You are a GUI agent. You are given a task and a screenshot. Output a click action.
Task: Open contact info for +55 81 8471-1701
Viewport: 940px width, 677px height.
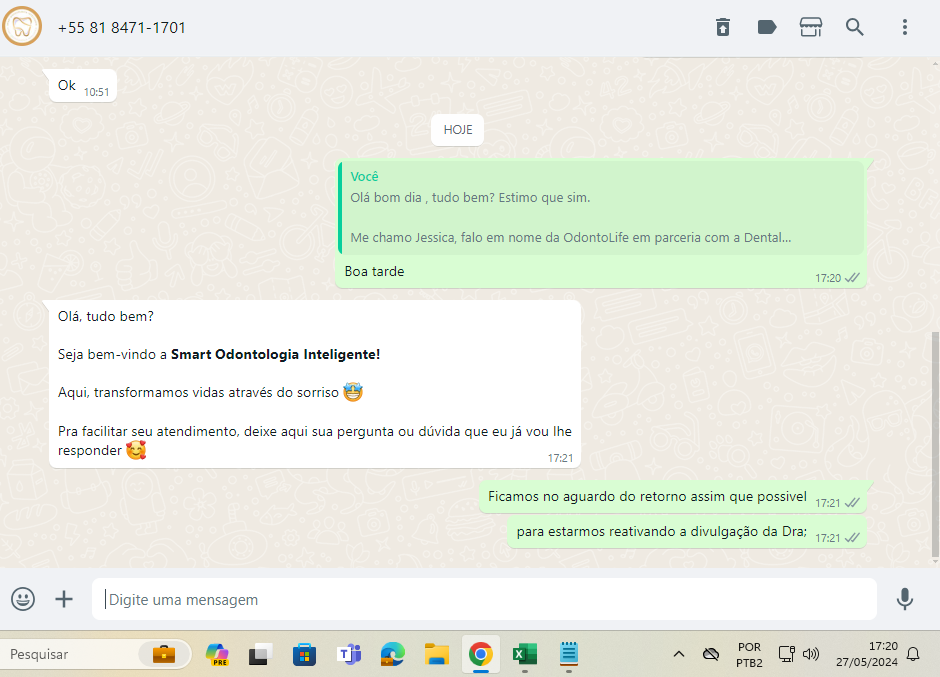pyautogui.click(x=122, y=28)
